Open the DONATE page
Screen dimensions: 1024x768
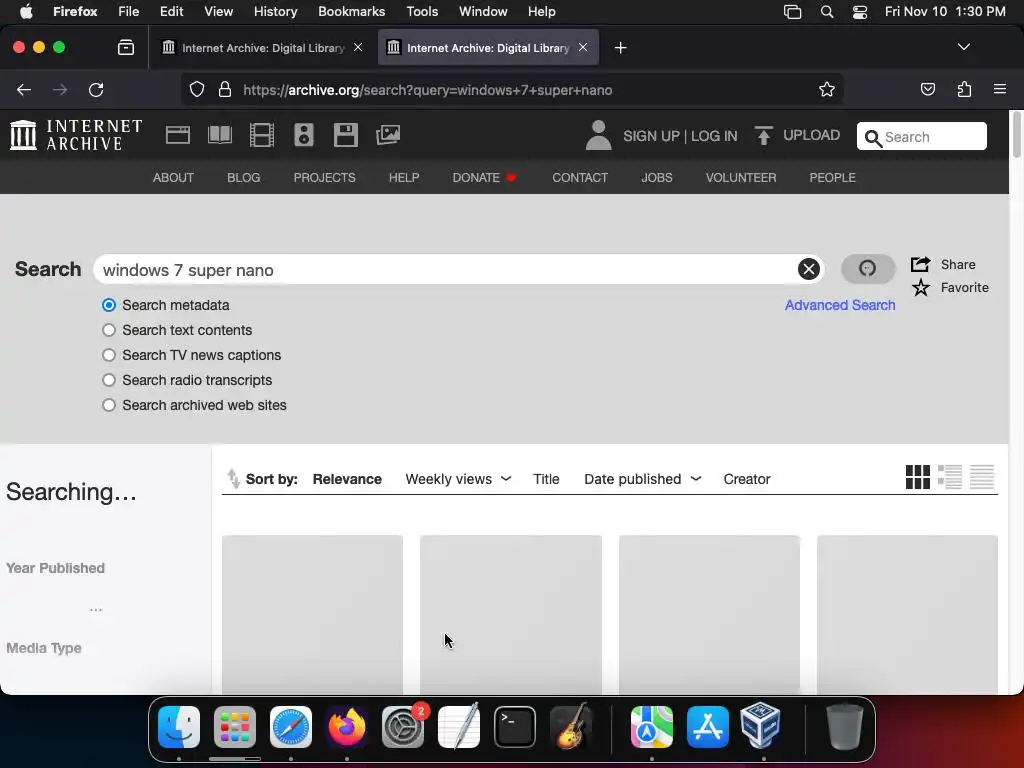pos(484,178)
